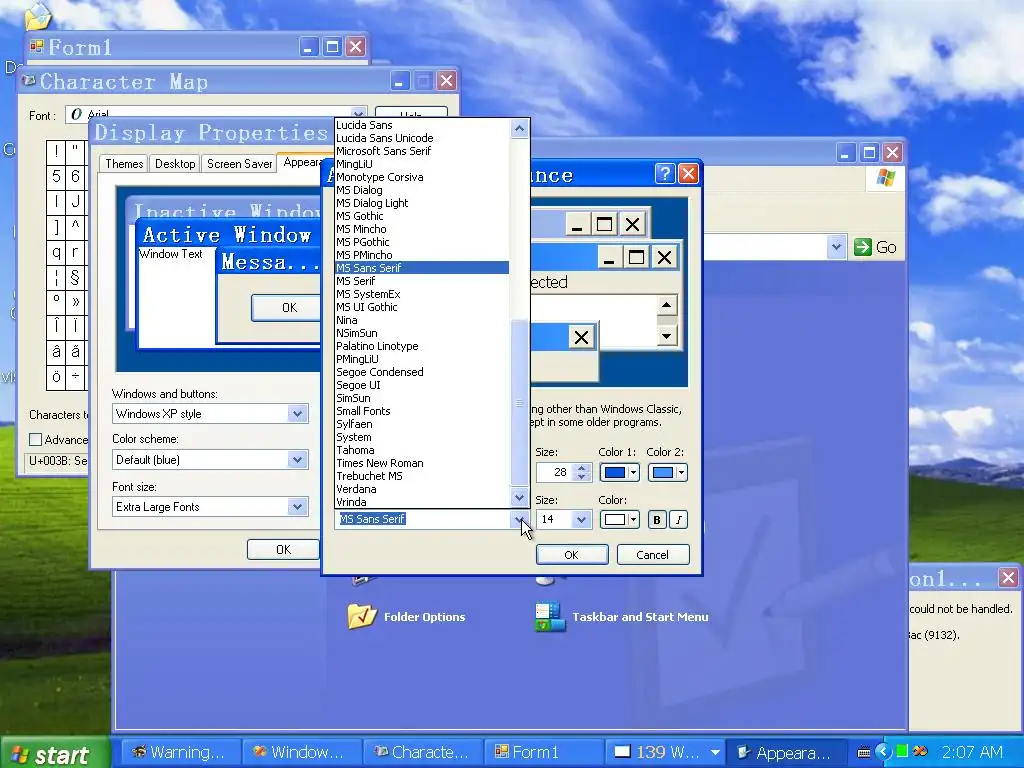Image resolution: width=1024 pixels, height=768 pixels.
Task: Open Color 2 swatch picker
Action: [x=667, y=473]
